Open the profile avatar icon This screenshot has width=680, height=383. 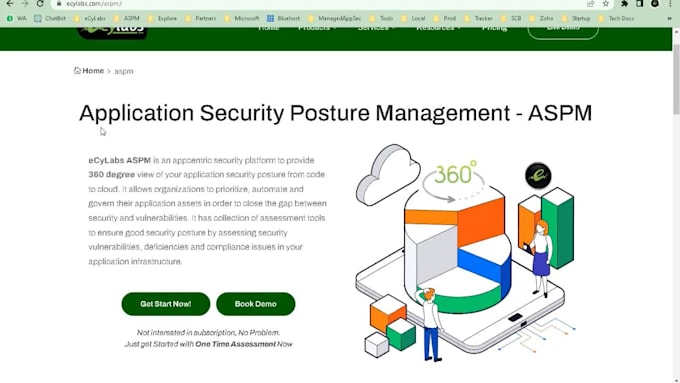pos(655,3)
